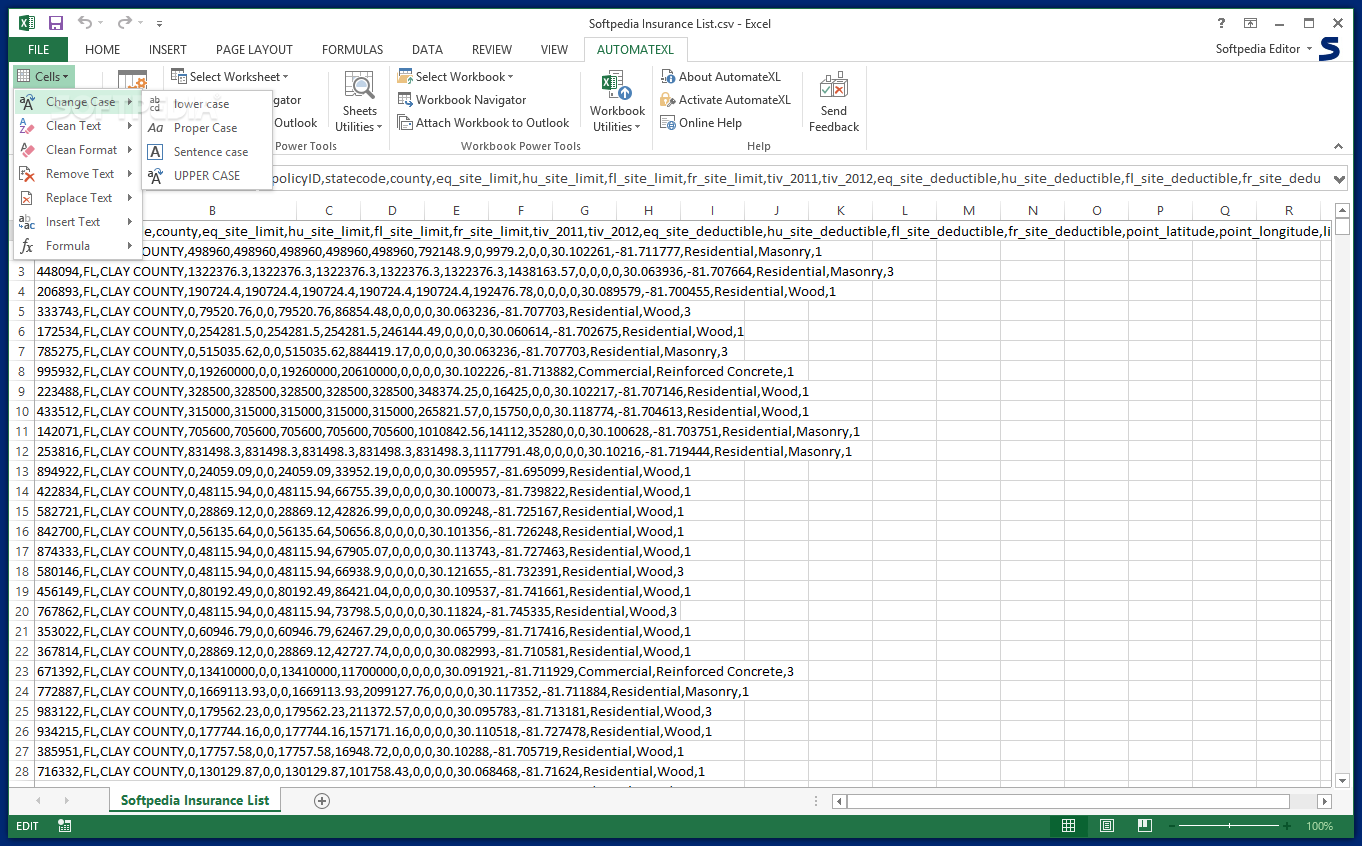Click the Redo arrow icon
Screen dimensions: 1362x846
[x=124, y=23]
